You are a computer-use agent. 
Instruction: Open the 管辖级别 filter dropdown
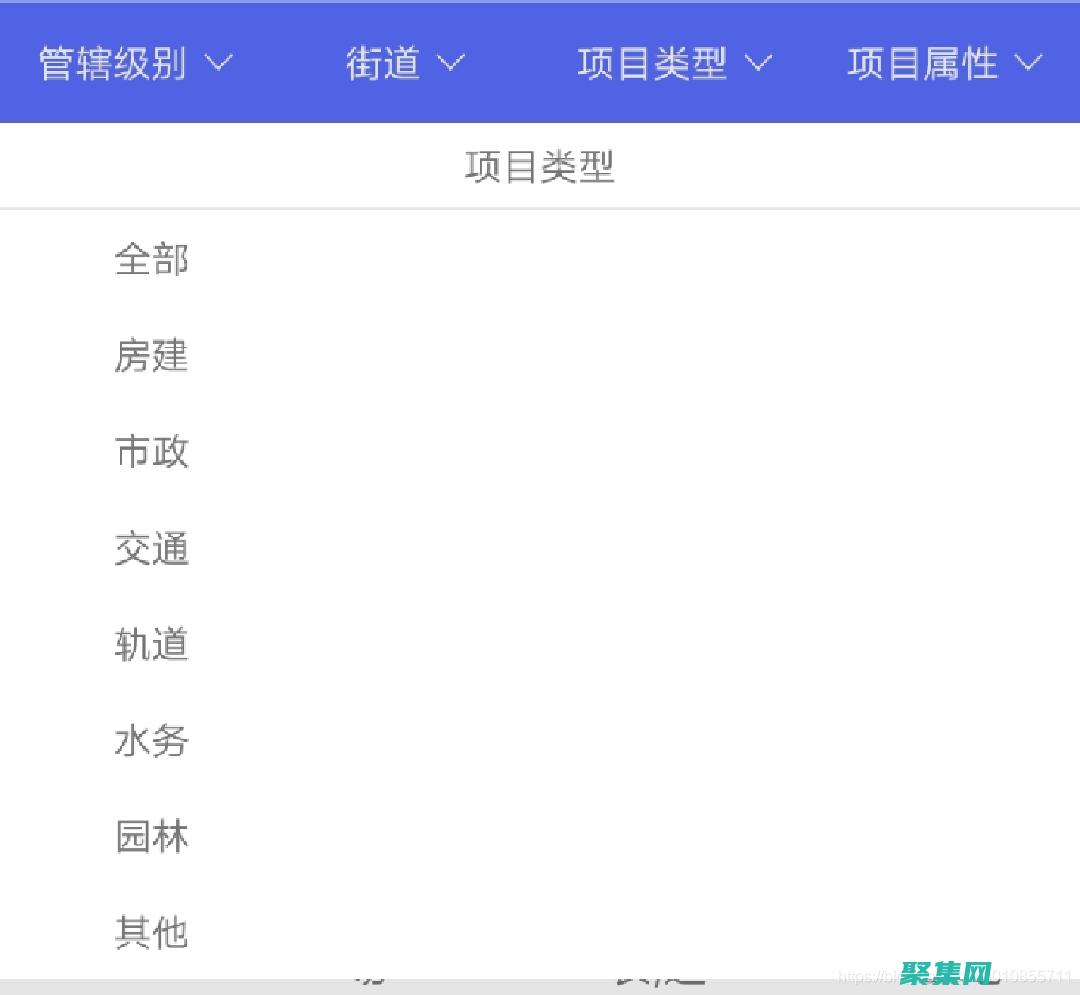pyautogui.click(x=112, y=62)
